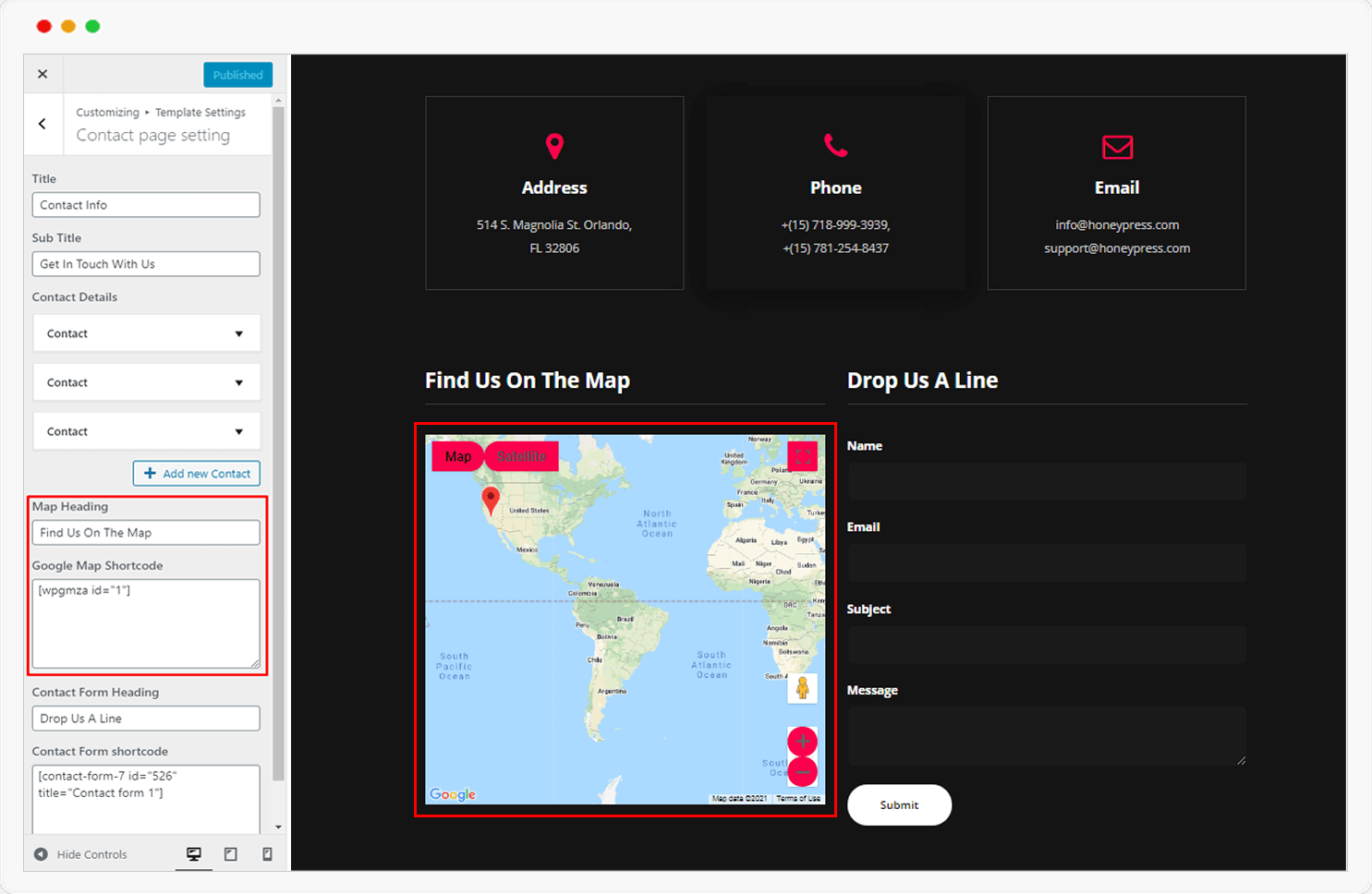Click the email info@honeypress.com
The image size is (1372, 894).
coord(1117,225)
